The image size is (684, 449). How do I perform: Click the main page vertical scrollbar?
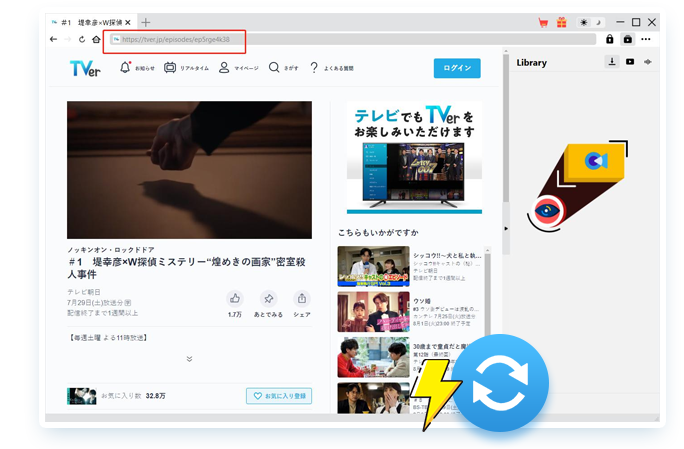point(506,129)
